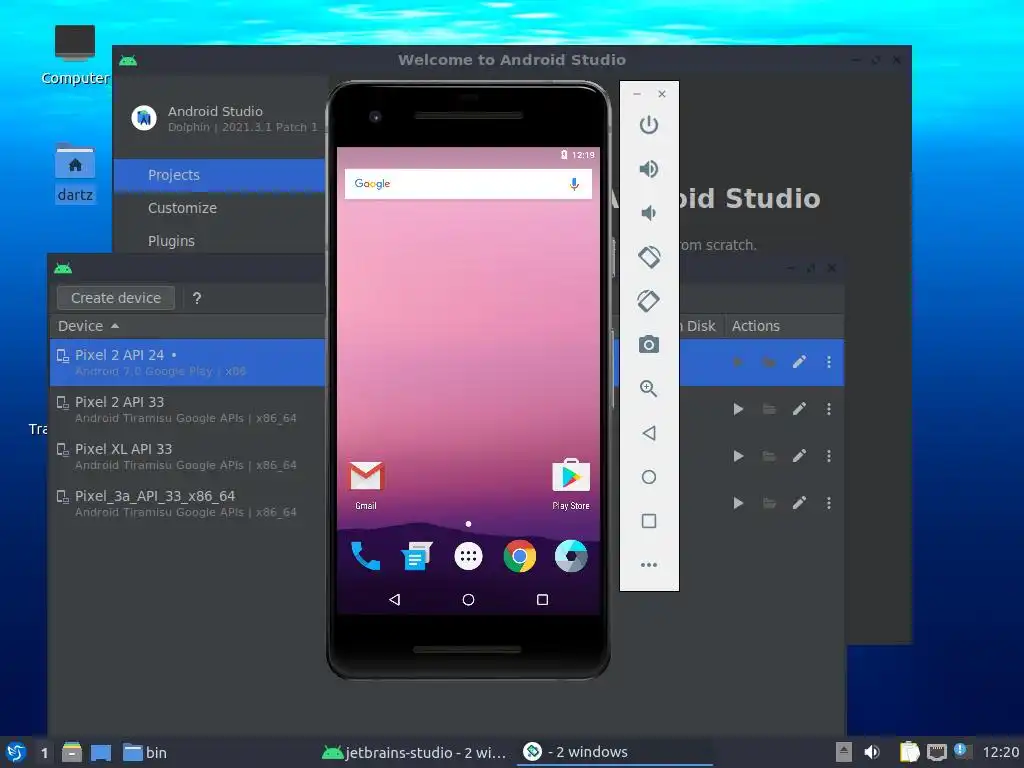
Task: Show Pixel XL API 33 files on disk via the folder icon
Action: point(769,456)
